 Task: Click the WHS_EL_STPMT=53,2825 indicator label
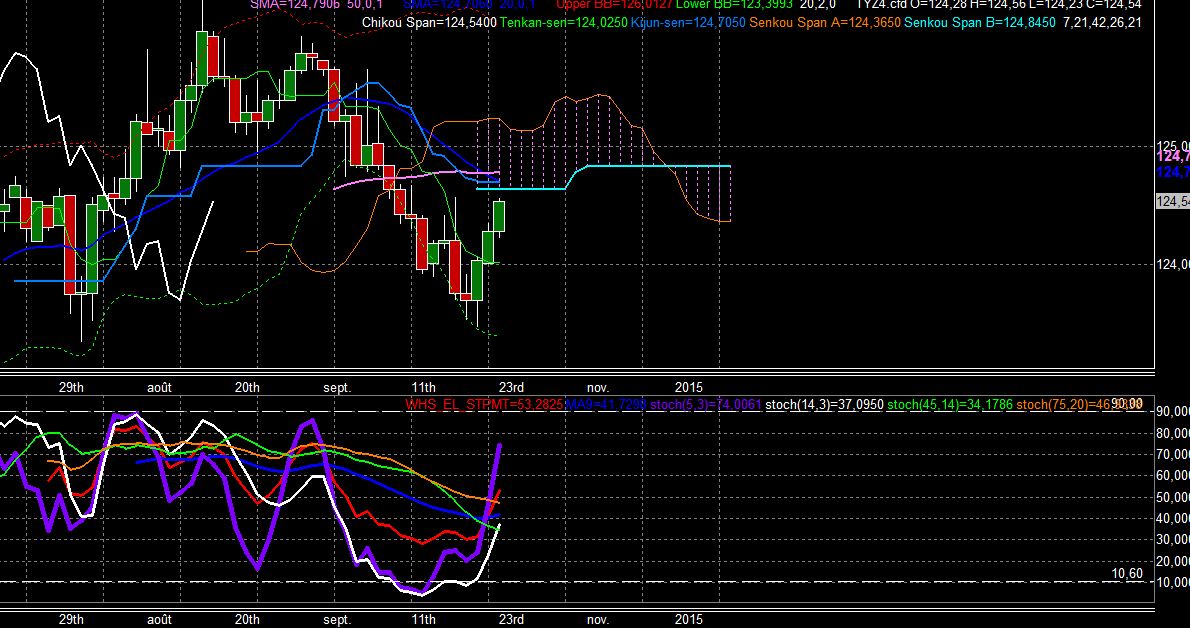(x=484, y=405)
